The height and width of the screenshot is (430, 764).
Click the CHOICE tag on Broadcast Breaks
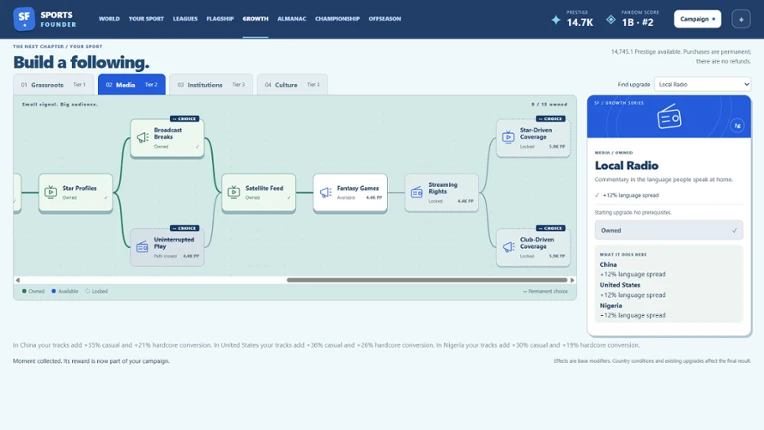185,119
